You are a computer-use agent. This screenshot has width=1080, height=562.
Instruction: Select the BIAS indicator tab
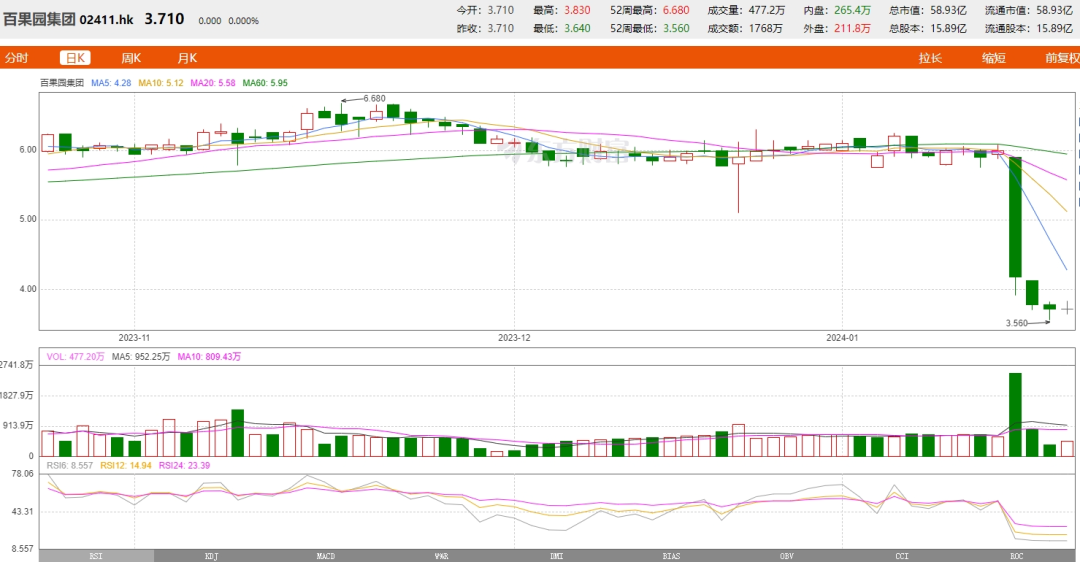click(x=671, y=555)
